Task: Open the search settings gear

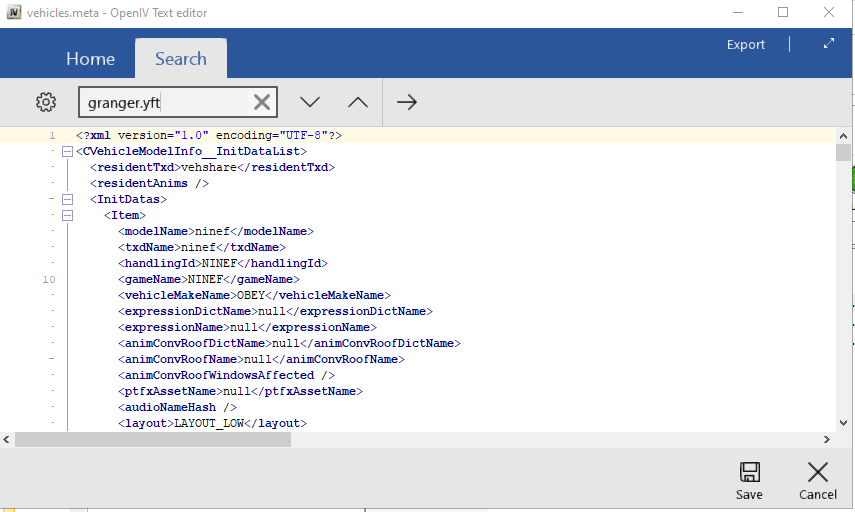Action: pyautogui.click(x=46, y=102)
